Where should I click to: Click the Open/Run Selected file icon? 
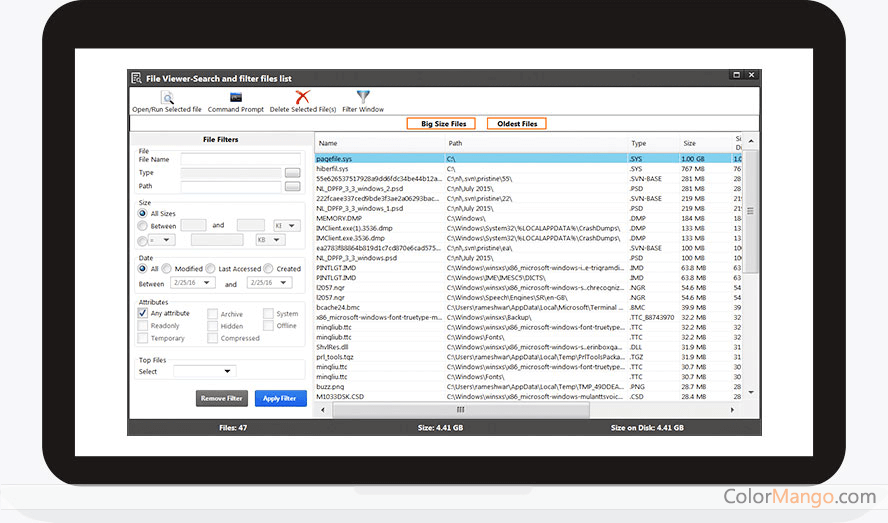pos(167,97)
